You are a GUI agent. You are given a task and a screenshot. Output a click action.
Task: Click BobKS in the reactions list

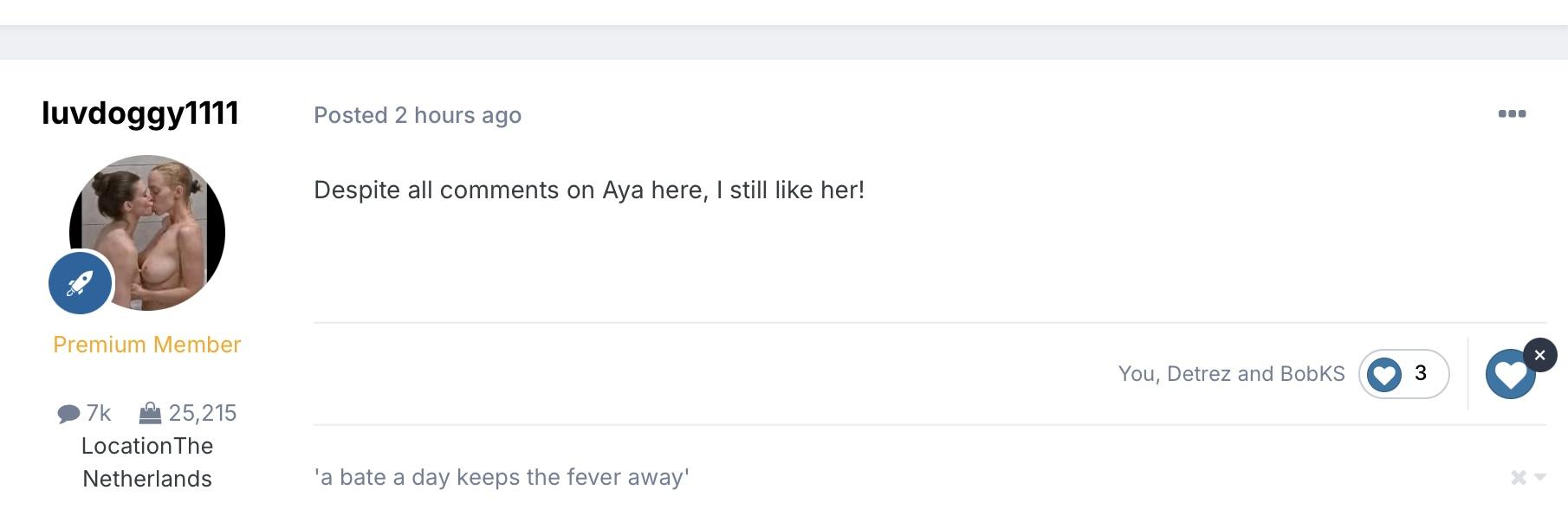click(1312, 374)
